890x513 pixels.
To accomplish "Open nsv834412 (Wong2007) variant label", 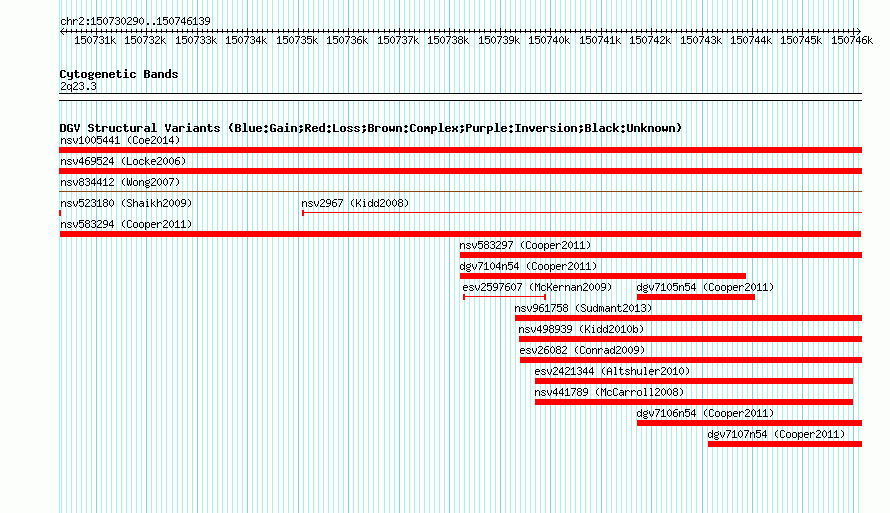I will tap(120, 182).
